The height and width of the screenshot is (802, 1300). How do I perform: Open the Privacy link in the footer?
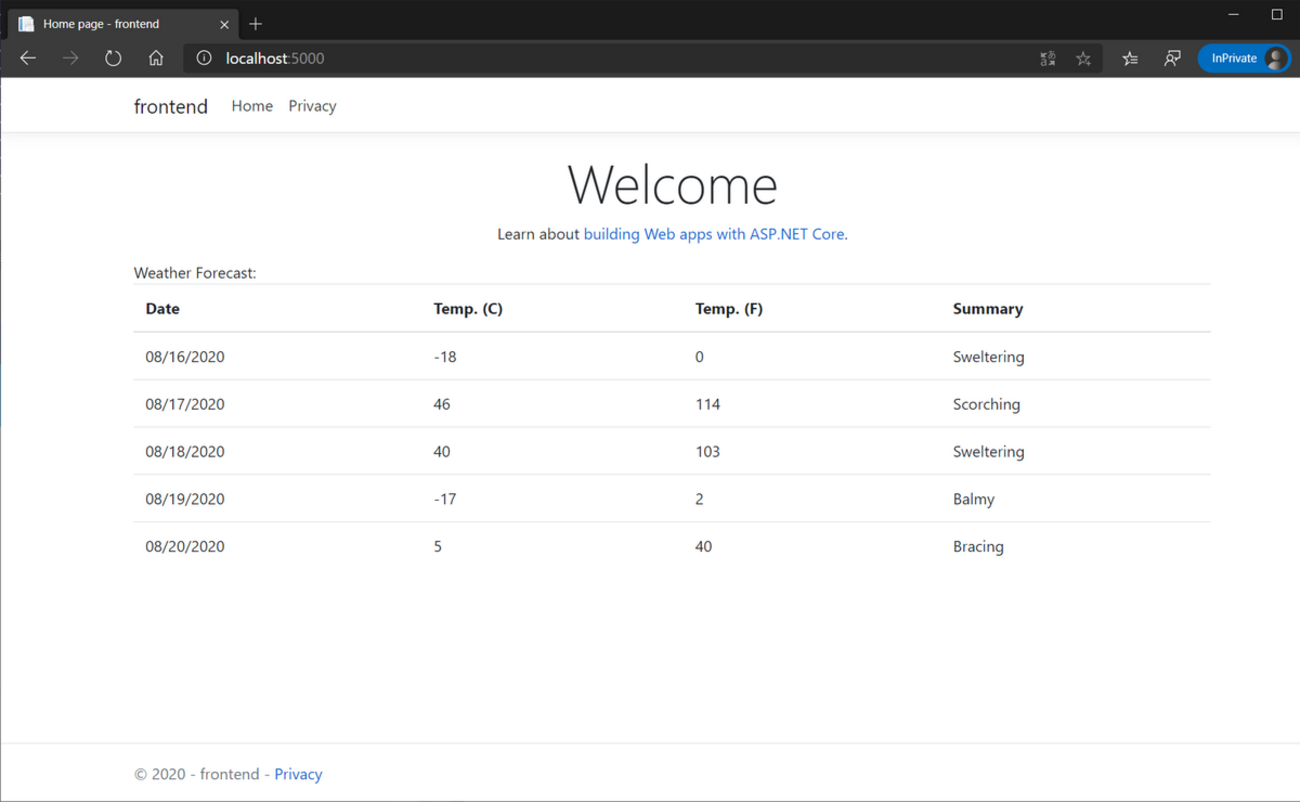(298, 774)
